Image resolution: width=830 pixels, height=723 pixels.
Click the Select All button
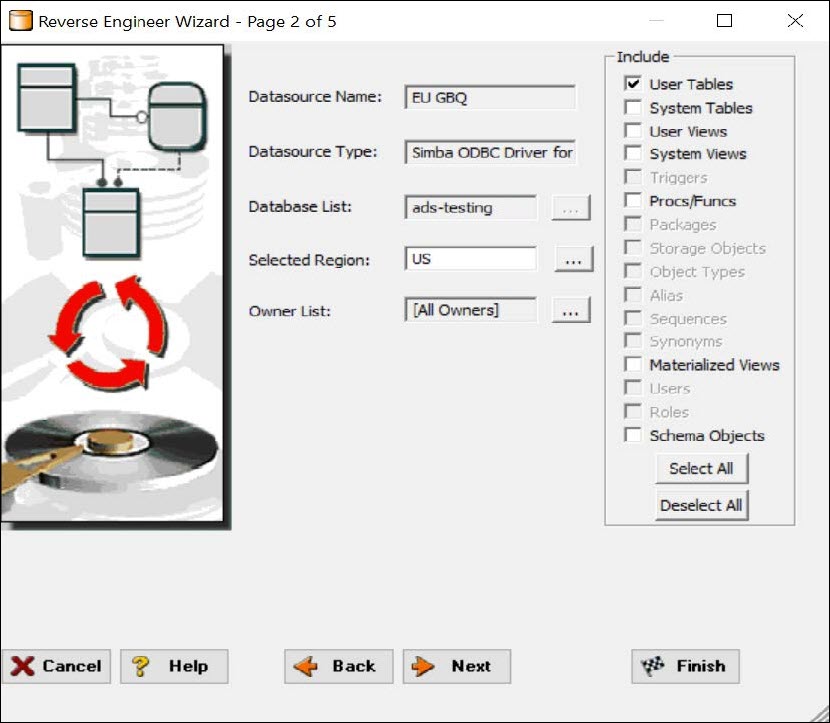point(701,468)
